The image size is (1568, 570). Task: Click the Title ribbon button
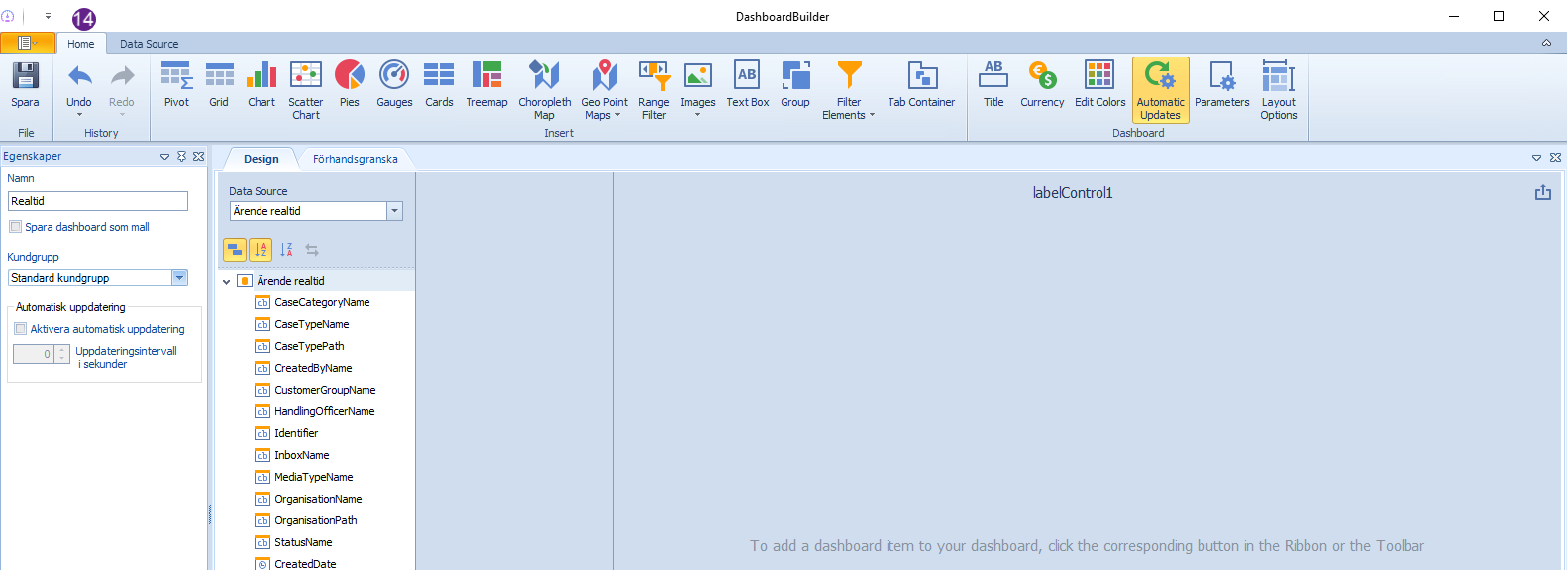pos(993,85)
